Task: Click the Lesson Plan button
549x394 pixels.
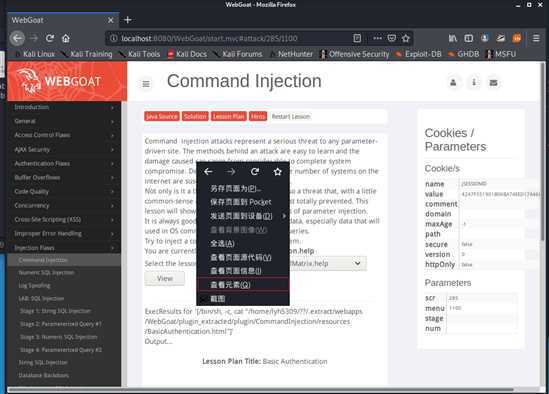Action: tap(229, 116)
